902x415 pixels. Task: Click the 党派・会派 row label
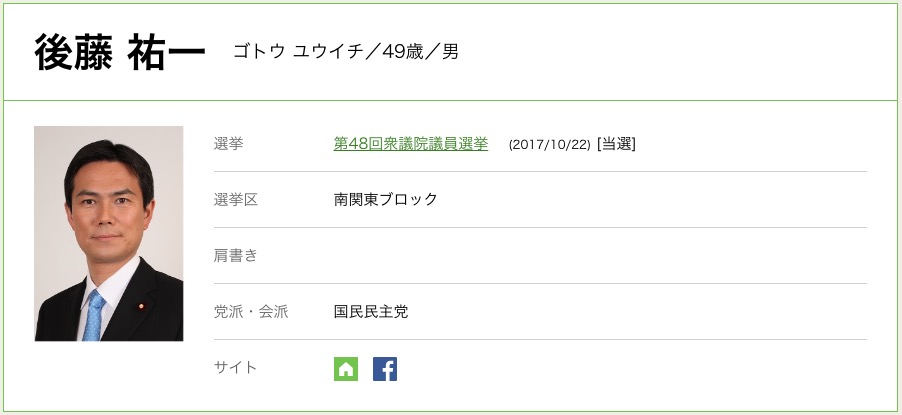point(251,312)
